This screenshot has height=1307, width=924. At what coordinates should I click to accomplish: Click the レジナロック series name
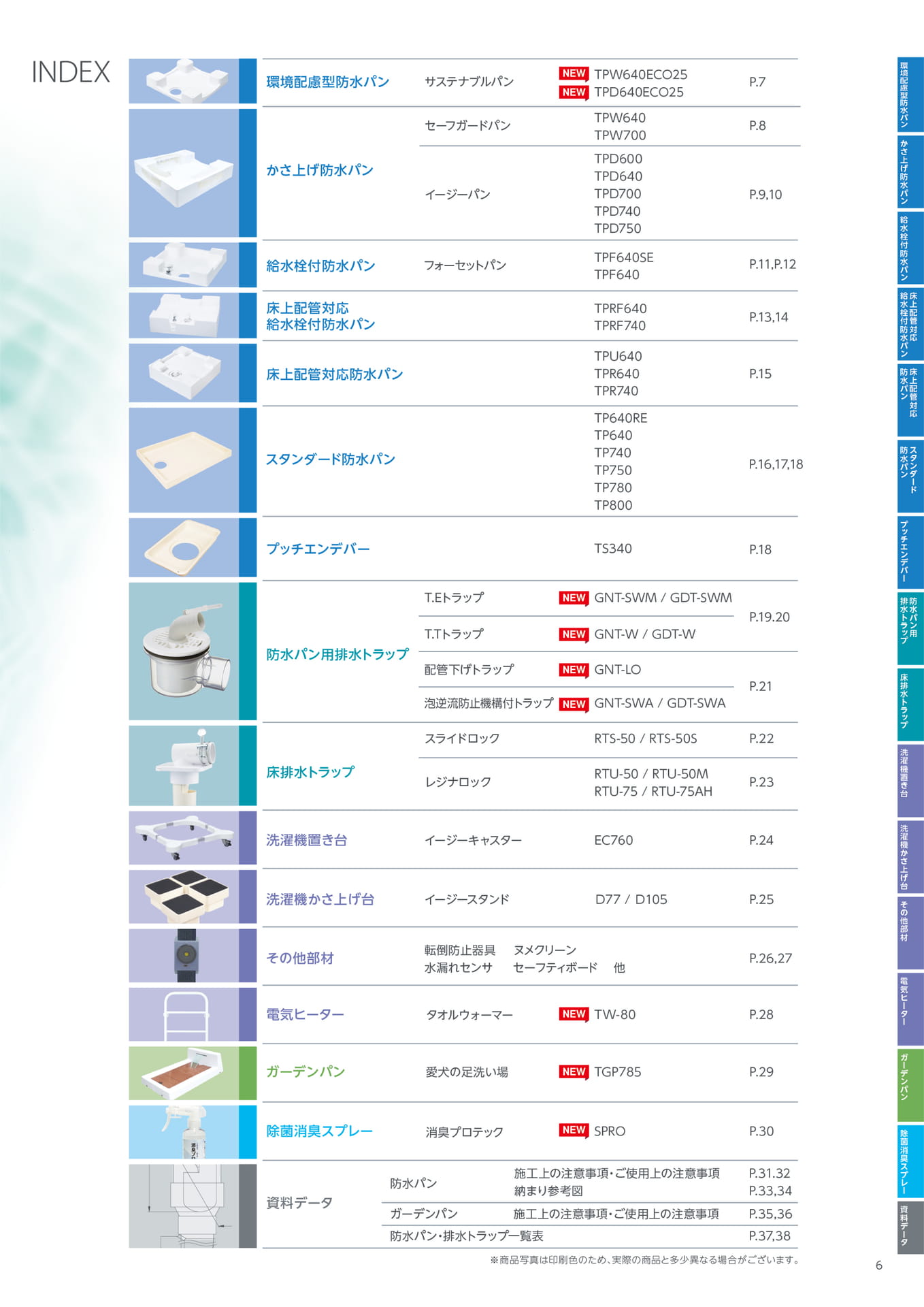click(458, 782)
